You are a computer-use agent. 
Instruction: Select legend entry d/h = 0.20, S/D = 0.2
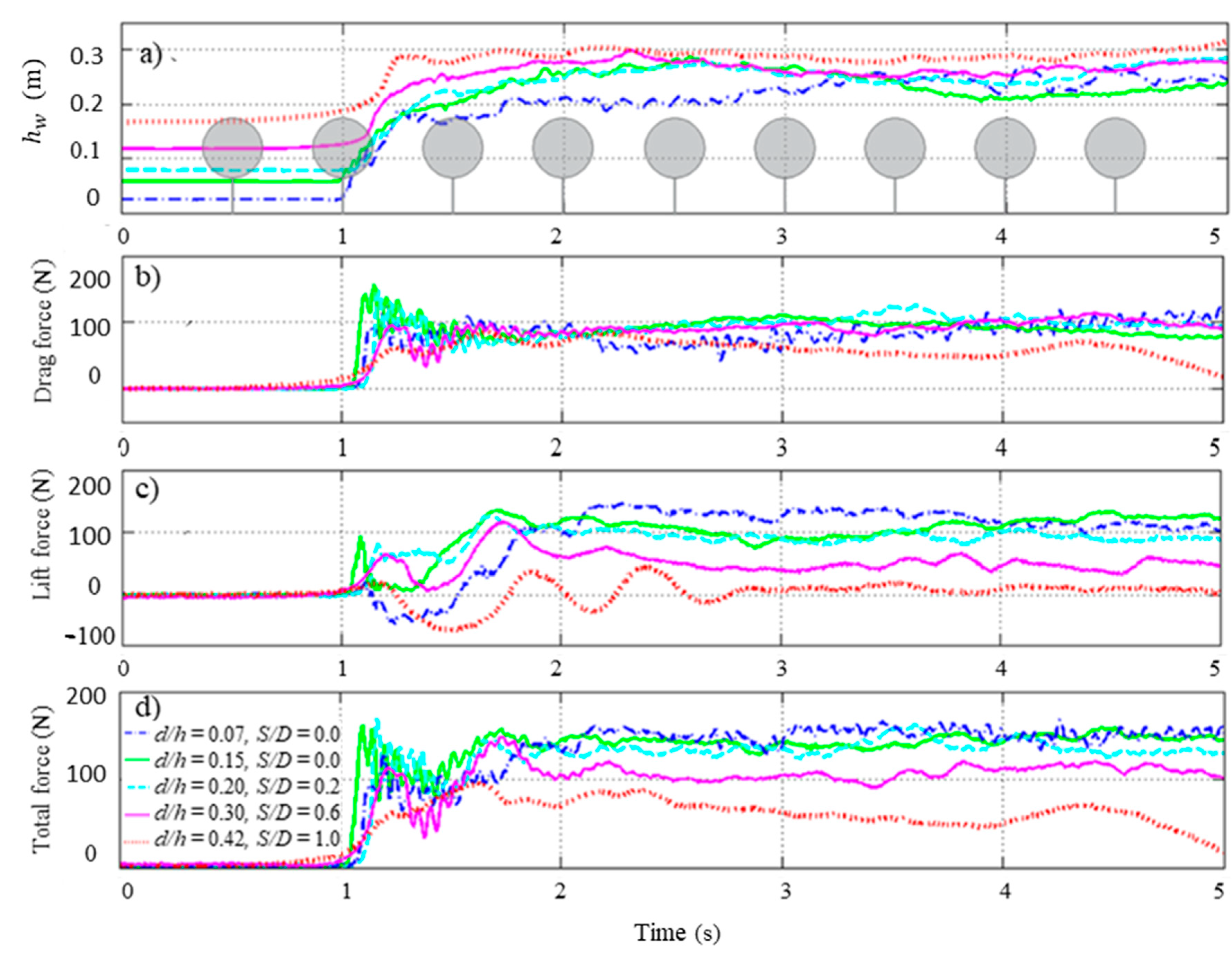coord(247,786)
